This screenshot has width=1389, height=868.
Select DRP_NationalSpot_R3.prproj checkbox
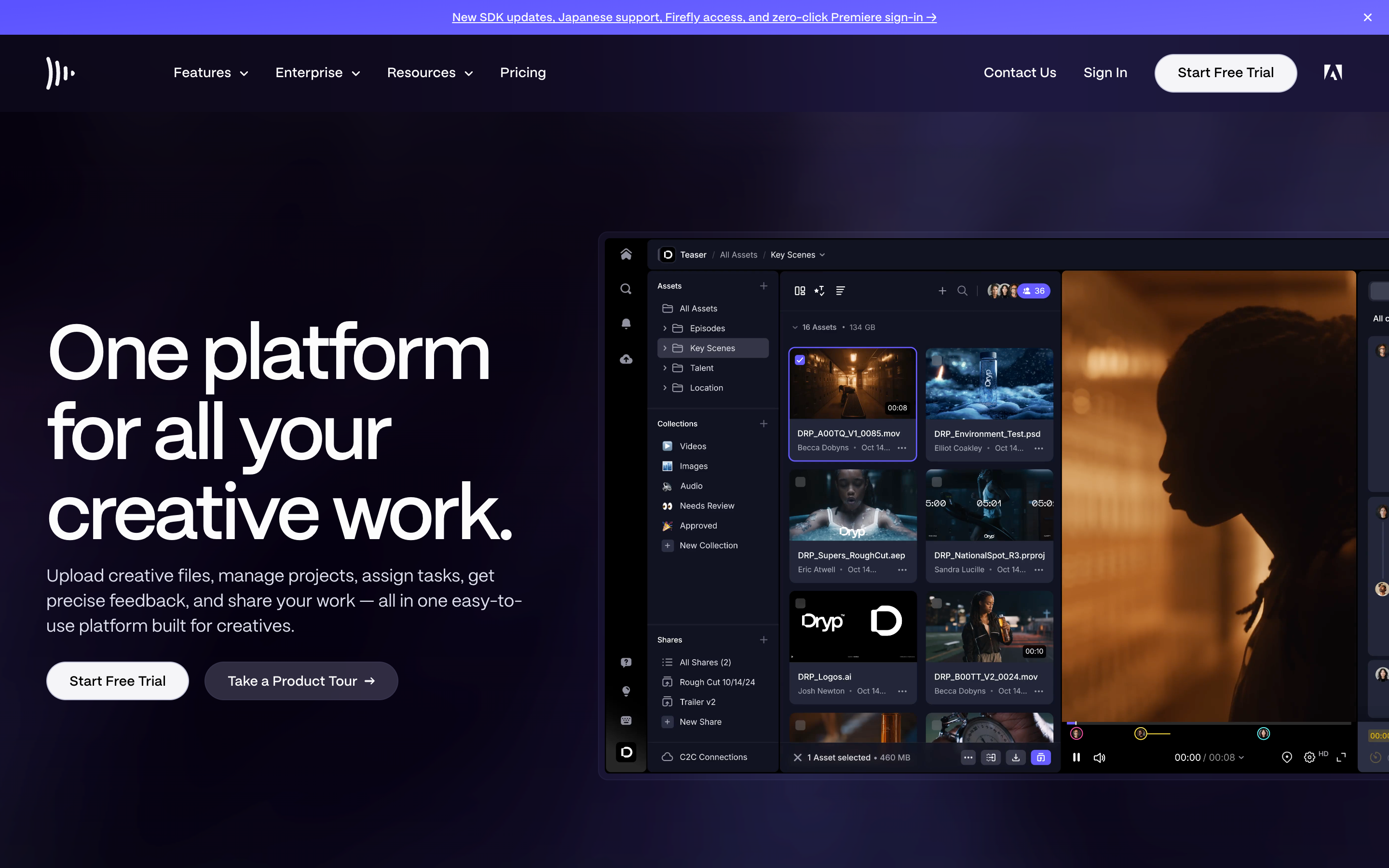click(937, 482)
